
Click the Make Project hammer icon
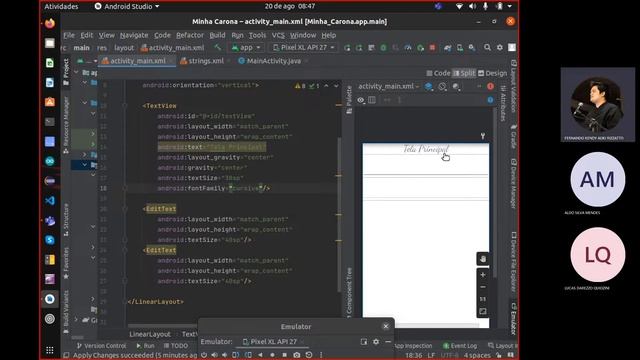(218, 48)
